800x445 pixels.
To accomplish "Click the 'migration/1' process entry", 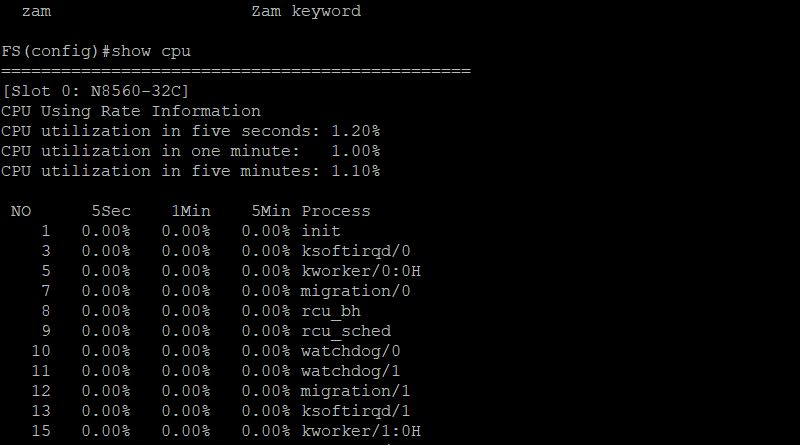I will pyautogui.click(x=356, y=391).
